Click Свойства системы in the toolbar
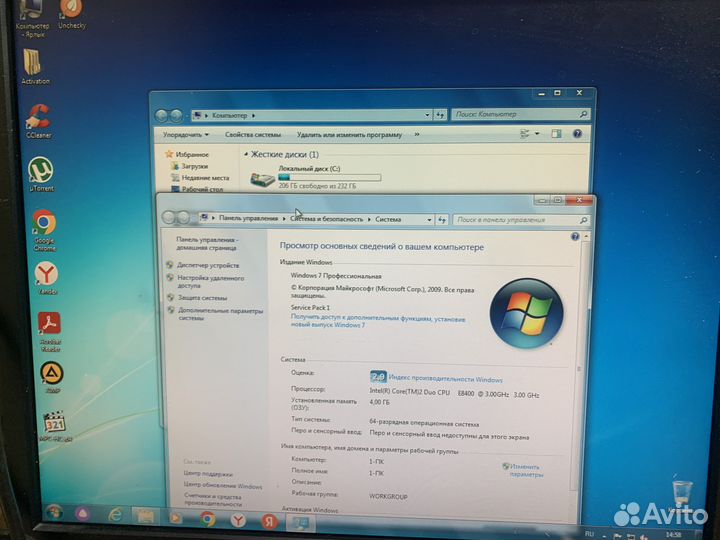The height and width of the screenshot is (540, 720). tap(253, 134)
